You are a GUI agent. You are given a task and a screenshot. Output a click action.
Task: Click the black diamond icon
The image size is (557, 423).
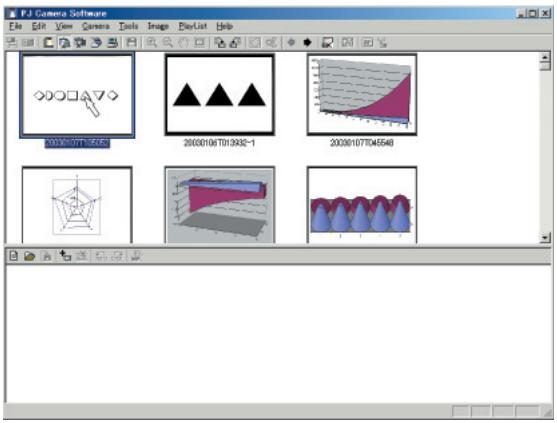[307, 43]
